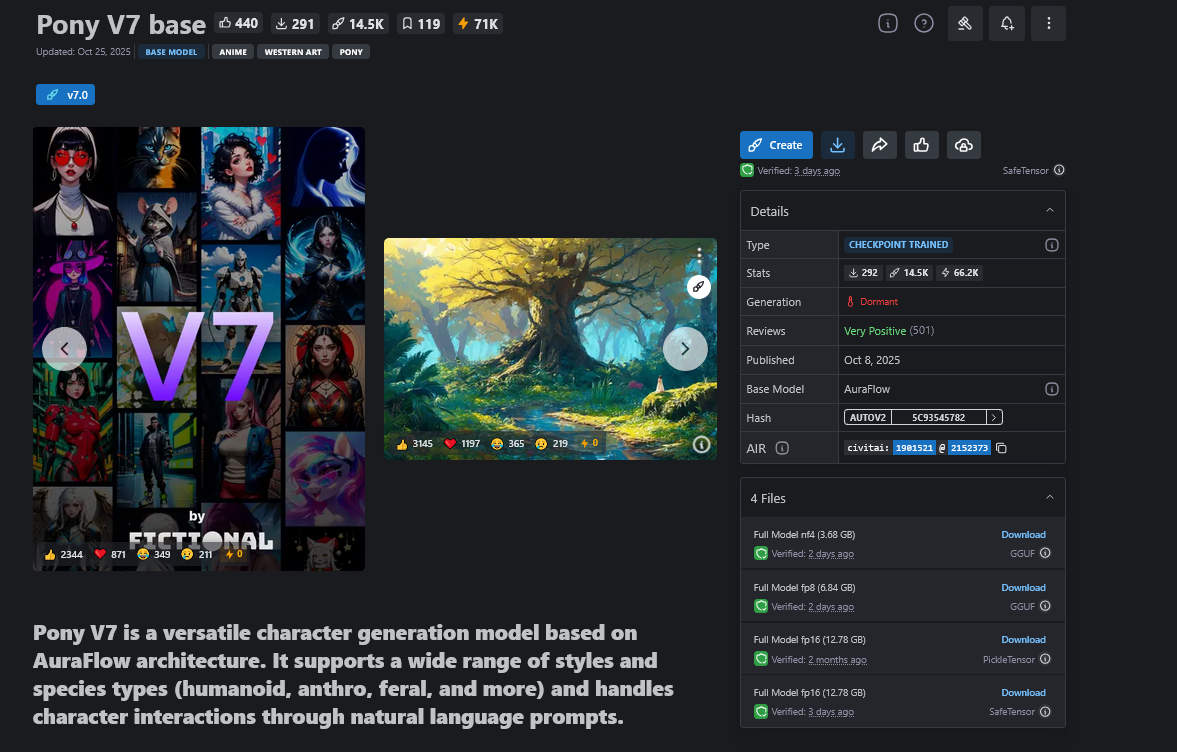Go to previous gallery image
This screenshot has width=1177, height=752.
pos(64,349)
